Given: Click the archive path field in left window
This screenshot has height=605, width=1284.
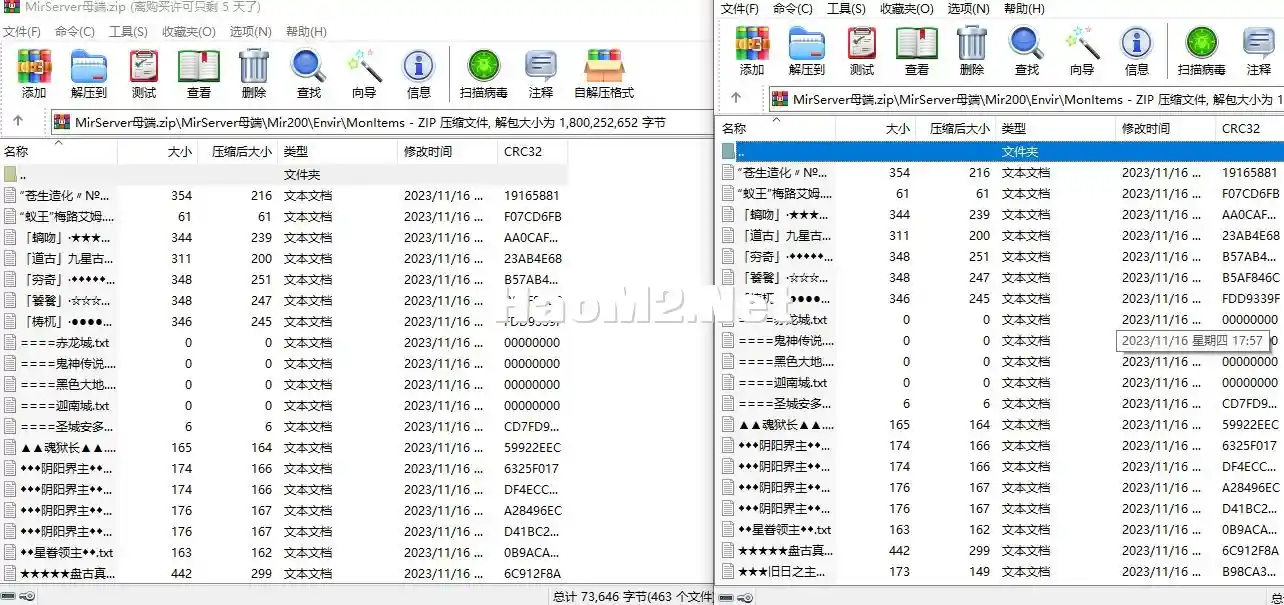Looking at the screenshot, I should click(382, 122).
